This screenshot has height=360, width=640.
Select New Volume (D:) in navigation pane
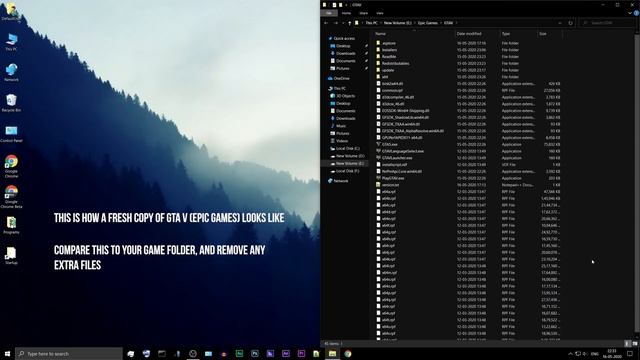[x=349, y=156]
